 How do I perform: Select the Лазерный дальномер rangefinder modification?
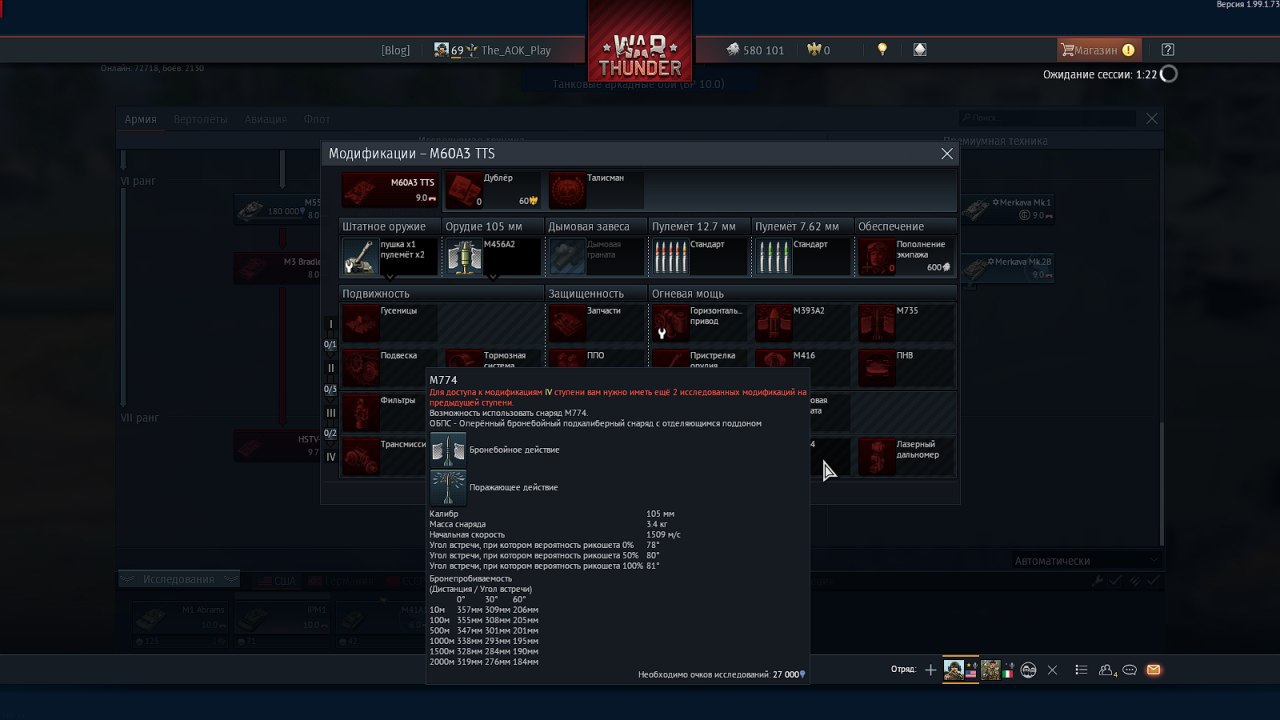906,456
